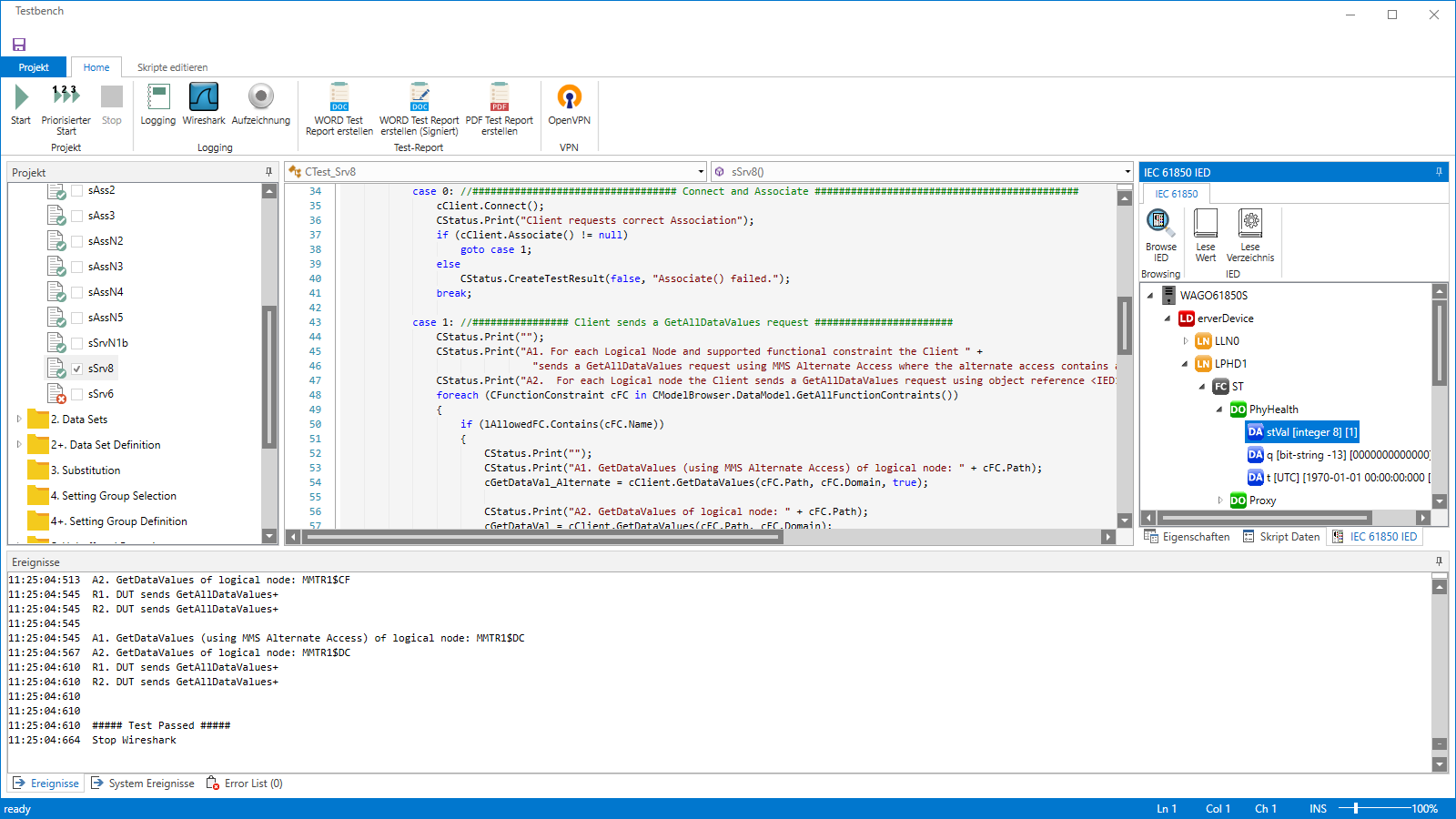
Task: Click the code editor horizontal scrollbar
Action: tap(542, 537)
